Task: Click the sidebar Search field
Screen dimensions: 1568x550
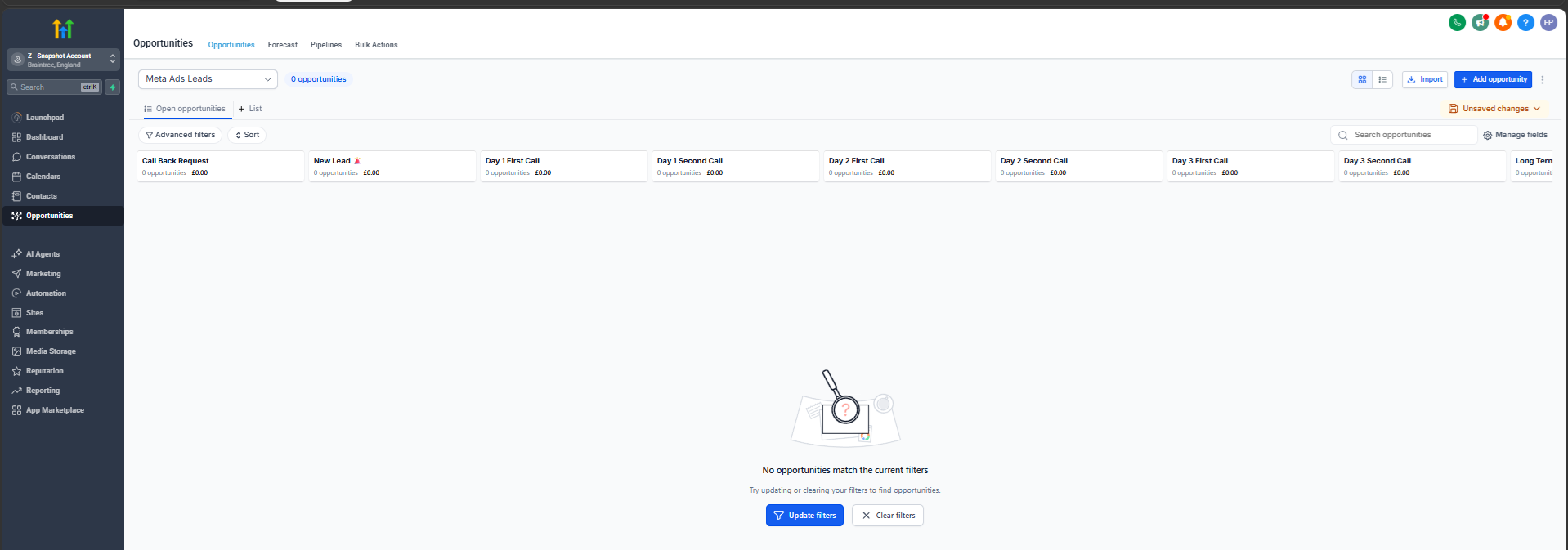Action: [55, 87]
